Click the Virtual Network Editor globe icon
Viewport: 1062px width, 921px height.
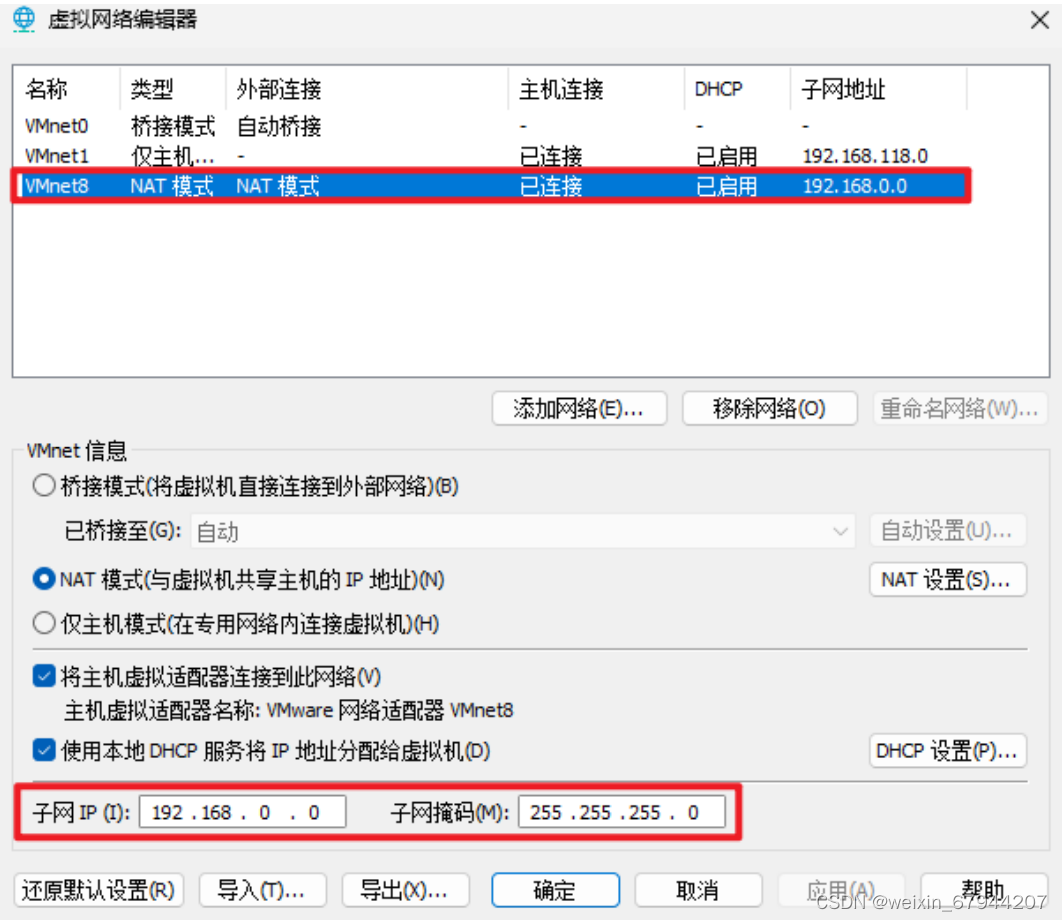point(24,20)
